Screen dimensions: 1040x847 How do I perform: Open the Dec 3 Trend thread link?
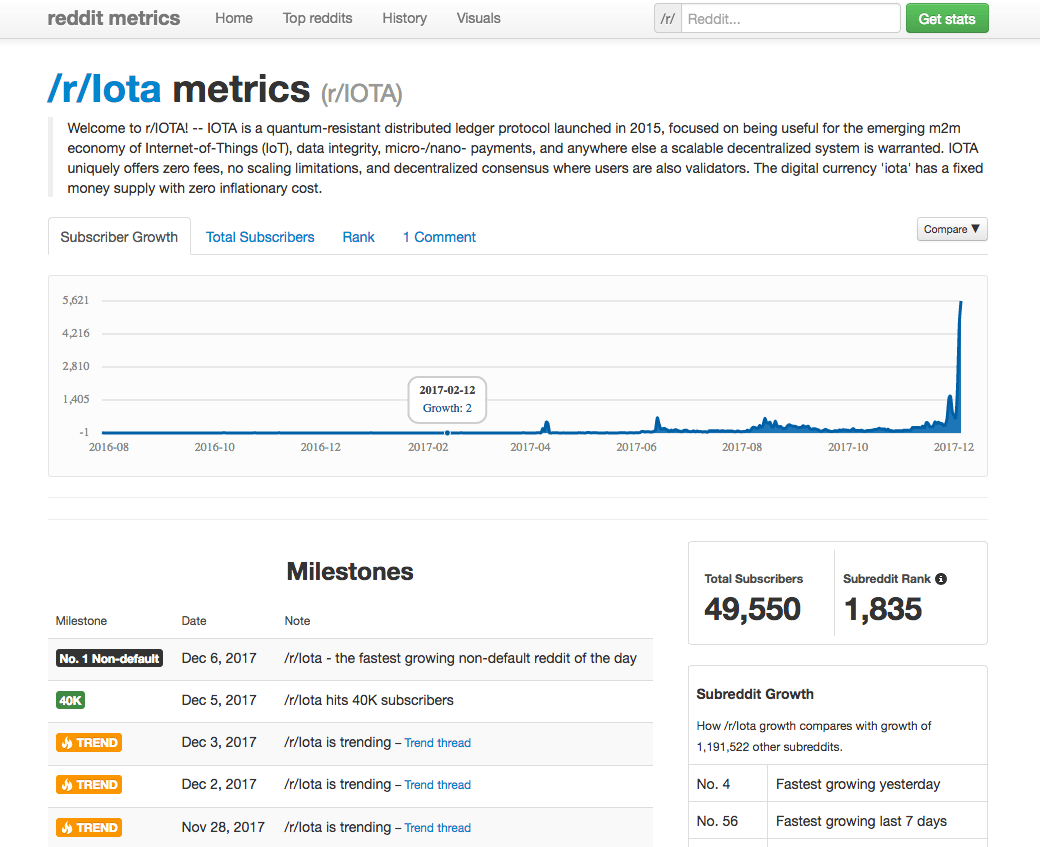[437, 742]
